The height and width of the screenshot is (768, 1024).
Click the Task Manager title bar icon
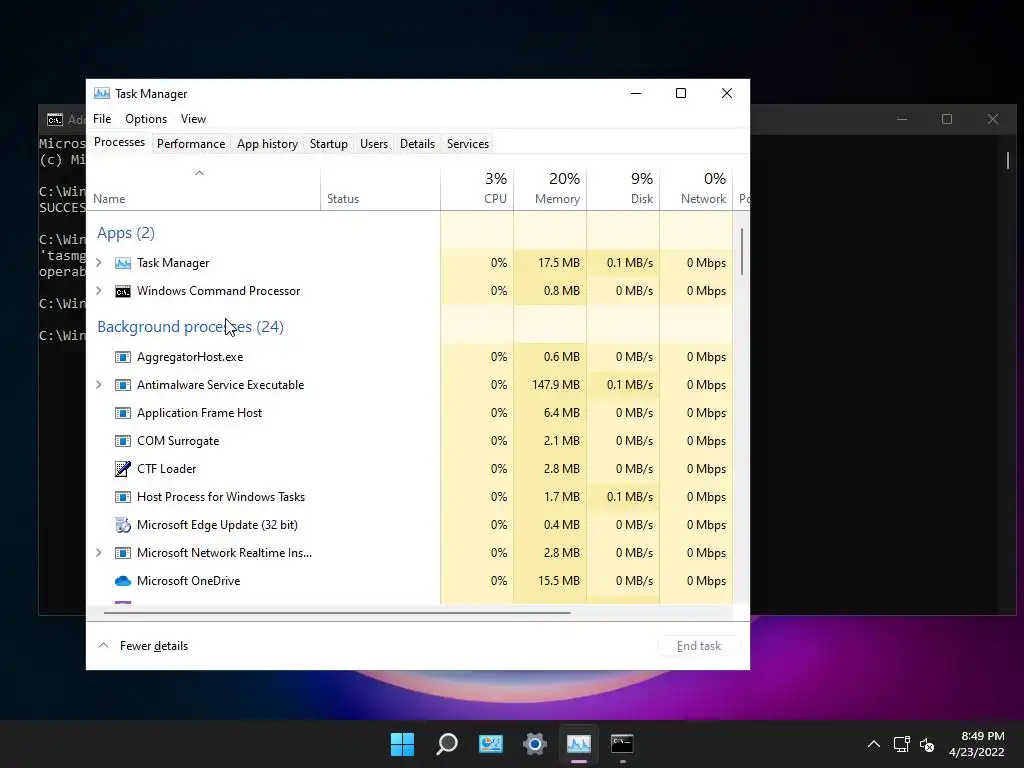(x=102, y=93)
